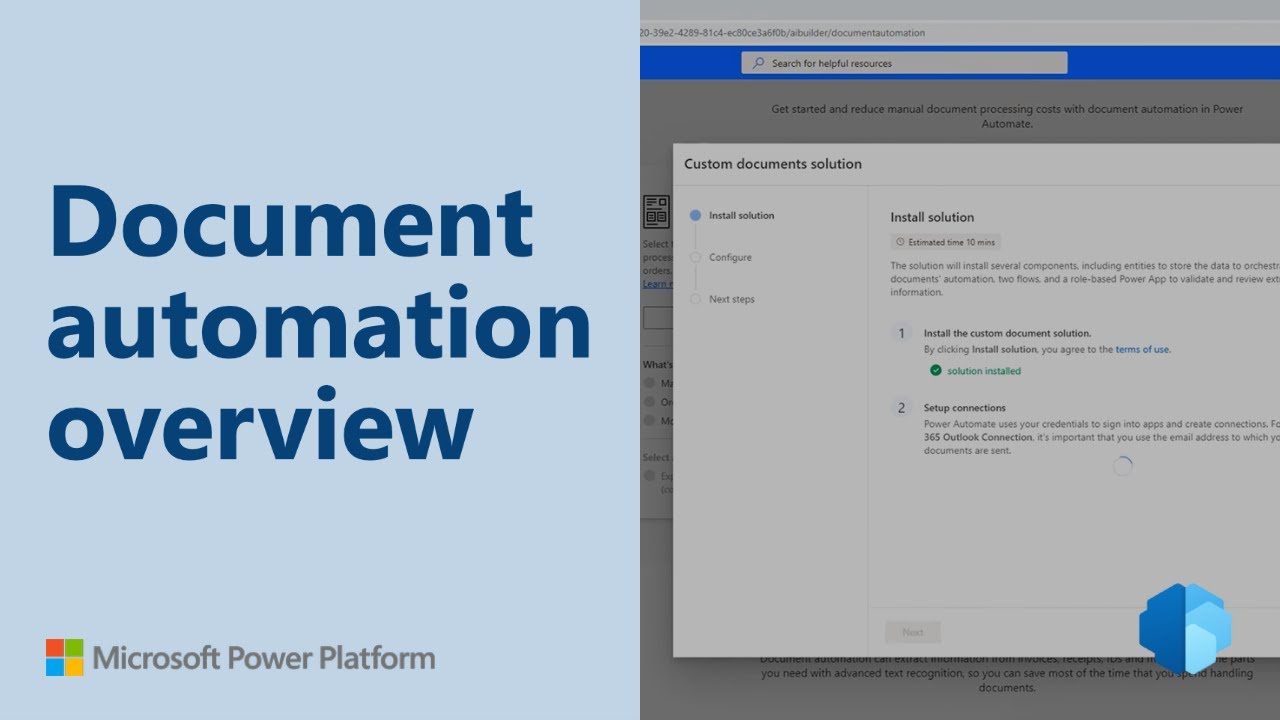Click the 'Setup connections' heading
The image size is (1280, 720).
(x=965, y=408)
